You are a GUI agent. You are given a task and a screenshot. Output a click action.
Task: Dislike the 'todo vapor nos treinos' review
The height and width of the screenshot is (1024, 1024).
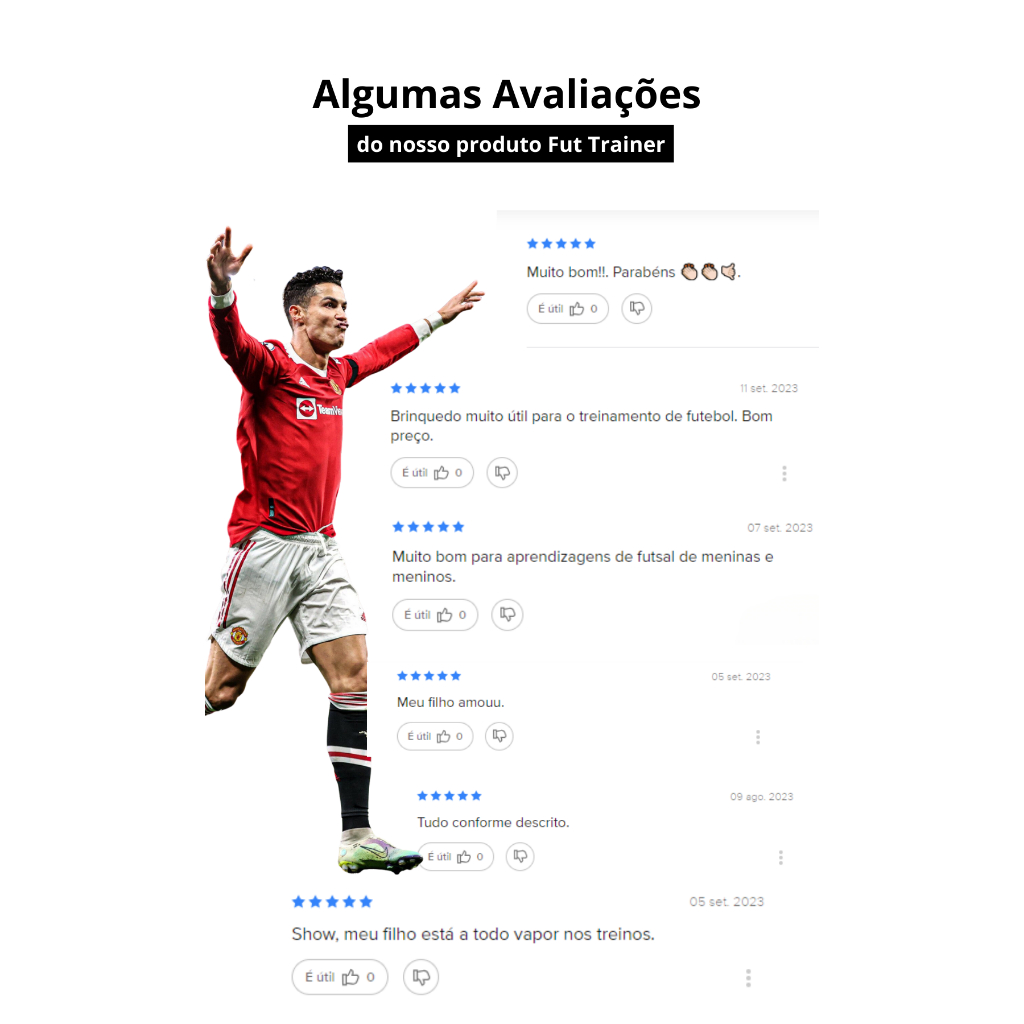pyautogui.click(x=421, y=977)
